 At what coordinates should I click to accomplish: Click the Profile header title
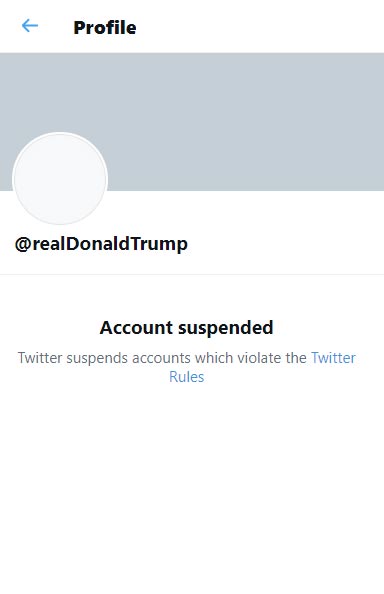tap(105, 28)
